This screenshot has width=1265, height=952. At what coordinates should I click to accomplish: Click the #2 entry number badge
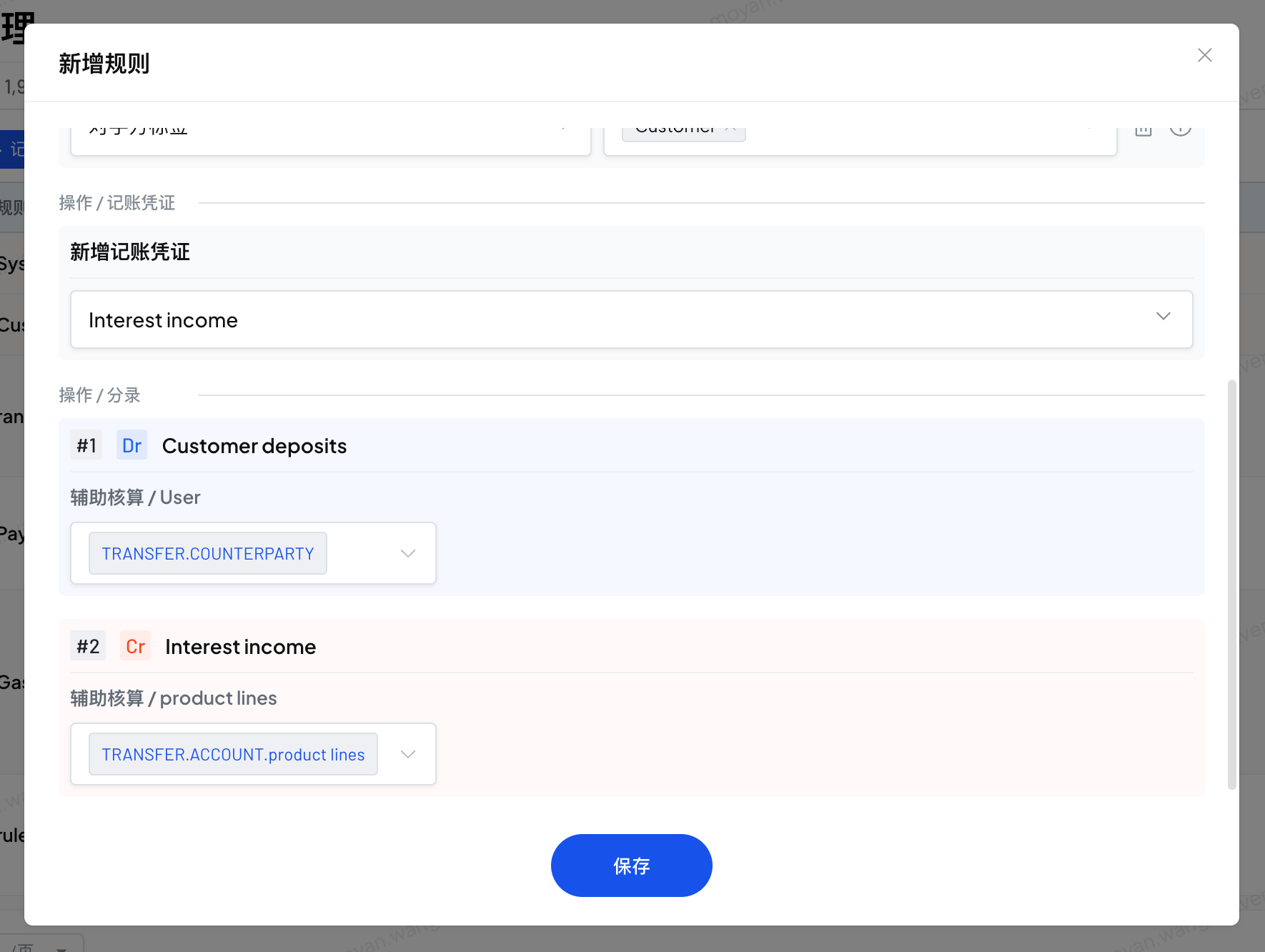(88, 646)
